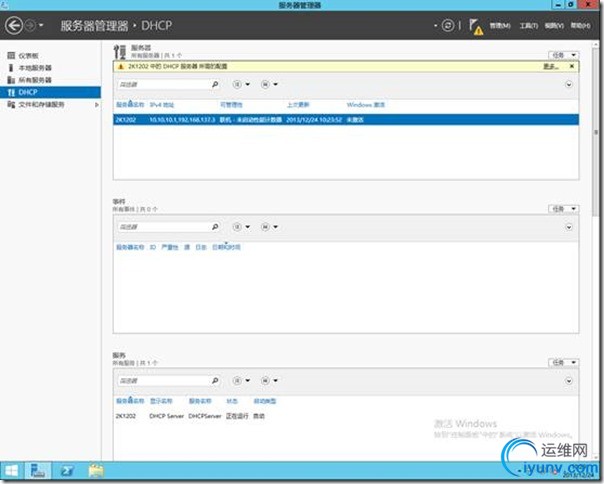The width and height of the screenshot is (604, 484).
Task: Open PowerShell from the taskbar
Action: click(x=67, y=471)
